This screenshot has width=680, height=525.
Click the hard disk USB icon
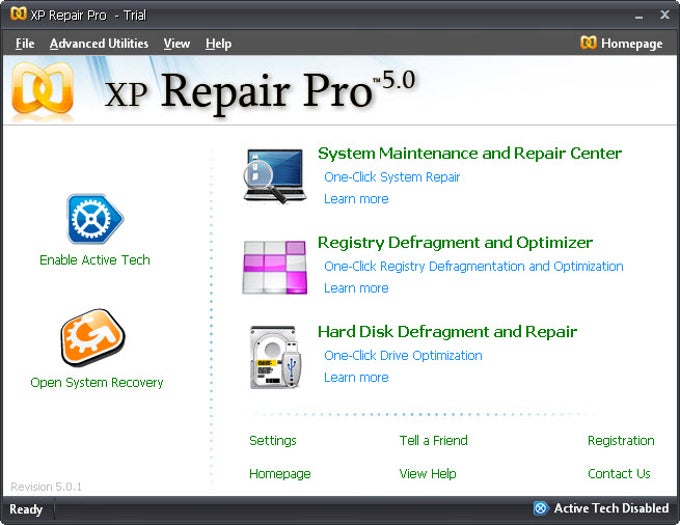point(275,357)
